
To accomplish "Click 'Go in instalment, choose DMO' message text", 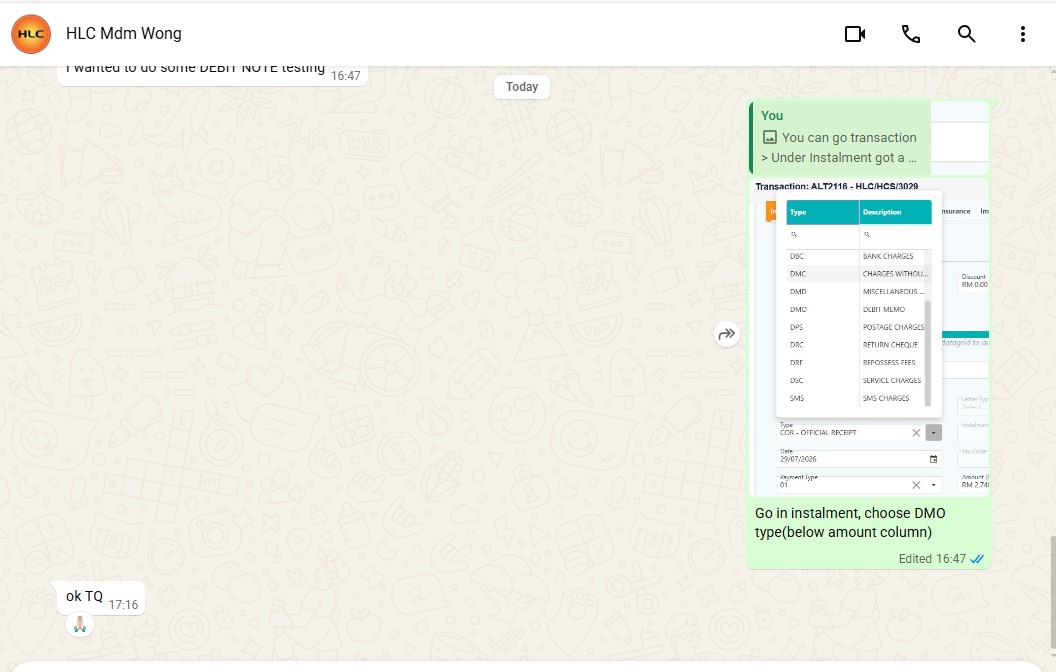I will coord(850,523).
